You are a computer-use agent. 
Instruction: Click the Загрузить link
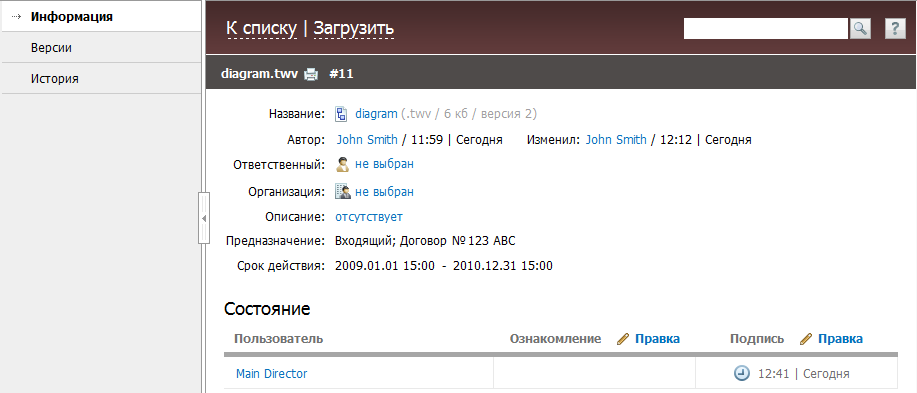(x=354, y=28)
